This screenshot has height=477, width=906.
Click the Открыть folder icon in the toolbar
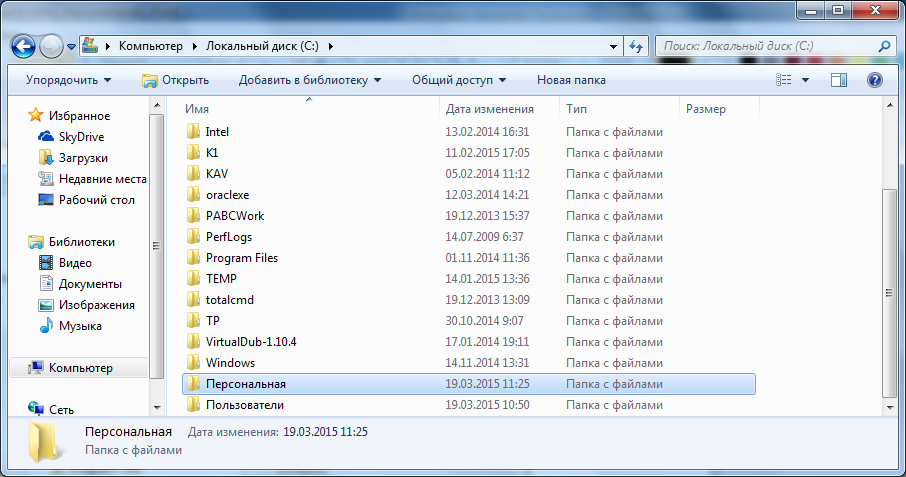[x=150, y=80]
